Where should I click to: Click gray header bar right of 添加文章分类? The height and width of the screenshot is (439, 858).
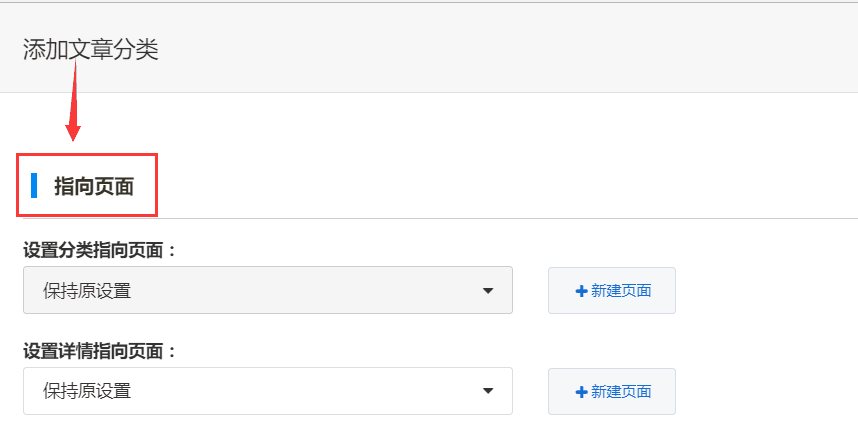(500, 49)
